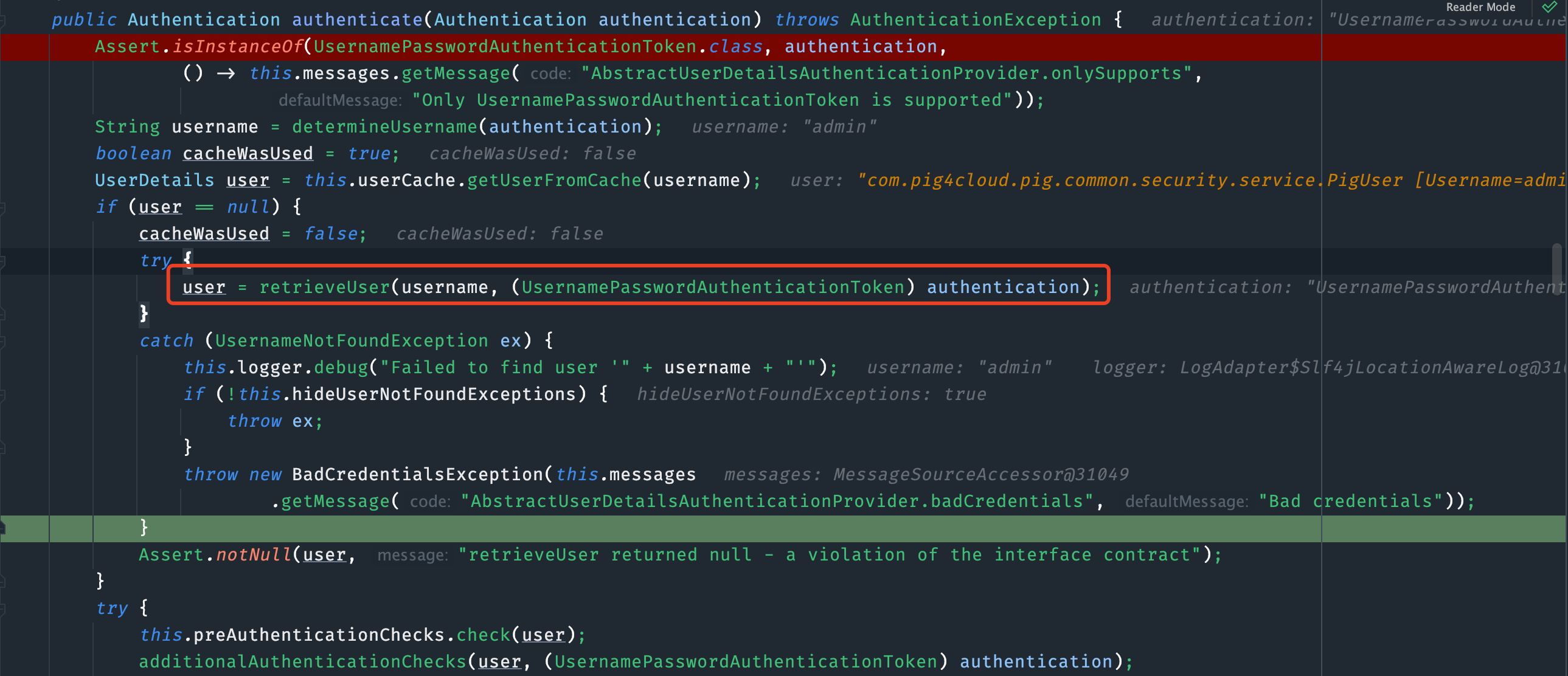
Task: Click gutter on the red breakpoint line
Action: (x=24, y=47)
